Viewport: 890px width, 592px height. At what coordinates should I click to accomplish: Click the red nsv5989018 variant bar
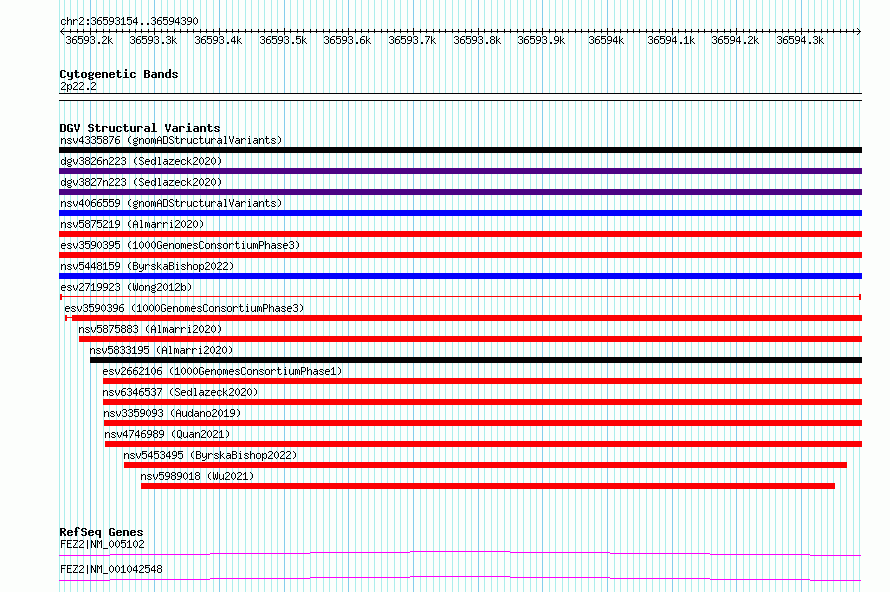click(488, 486)
